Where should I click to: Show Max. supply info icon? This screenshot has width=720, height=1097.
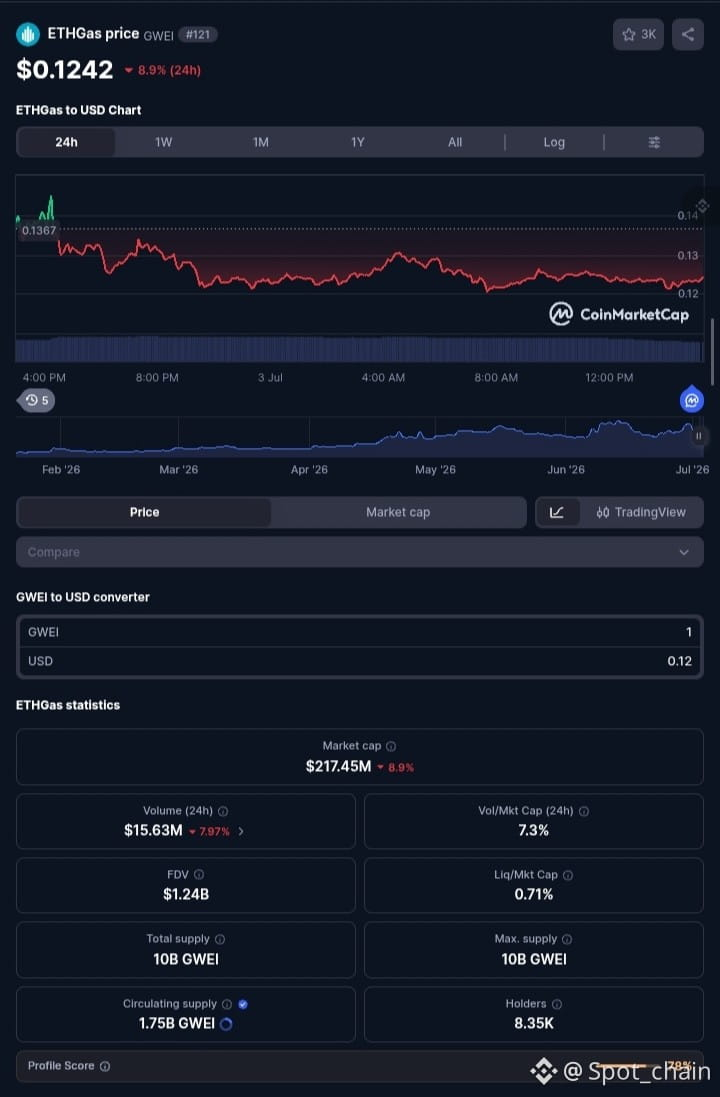tap(567, 939)
